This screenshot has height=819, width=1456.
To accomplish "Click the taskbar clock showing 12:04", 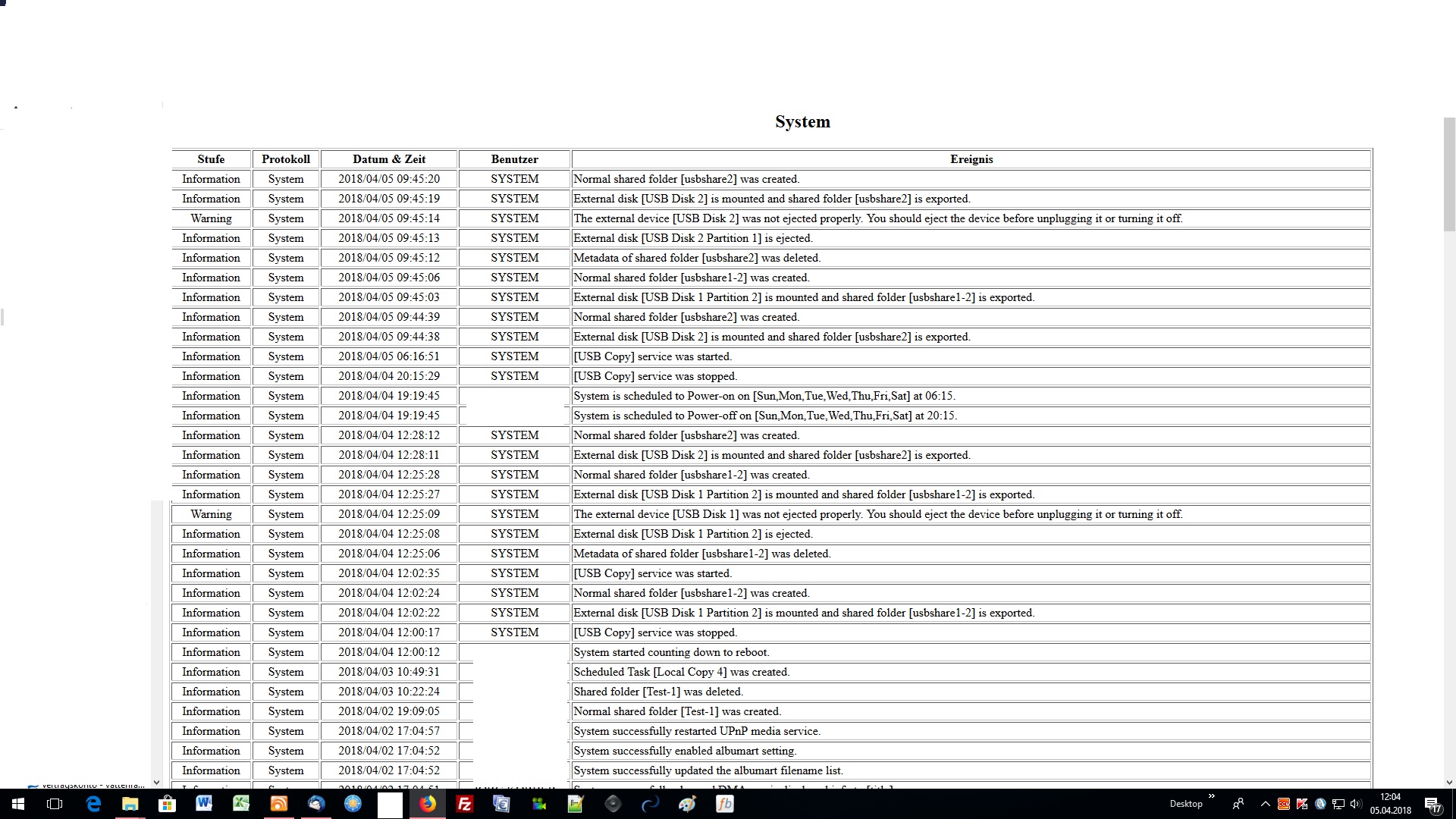I will point(1390,803).
